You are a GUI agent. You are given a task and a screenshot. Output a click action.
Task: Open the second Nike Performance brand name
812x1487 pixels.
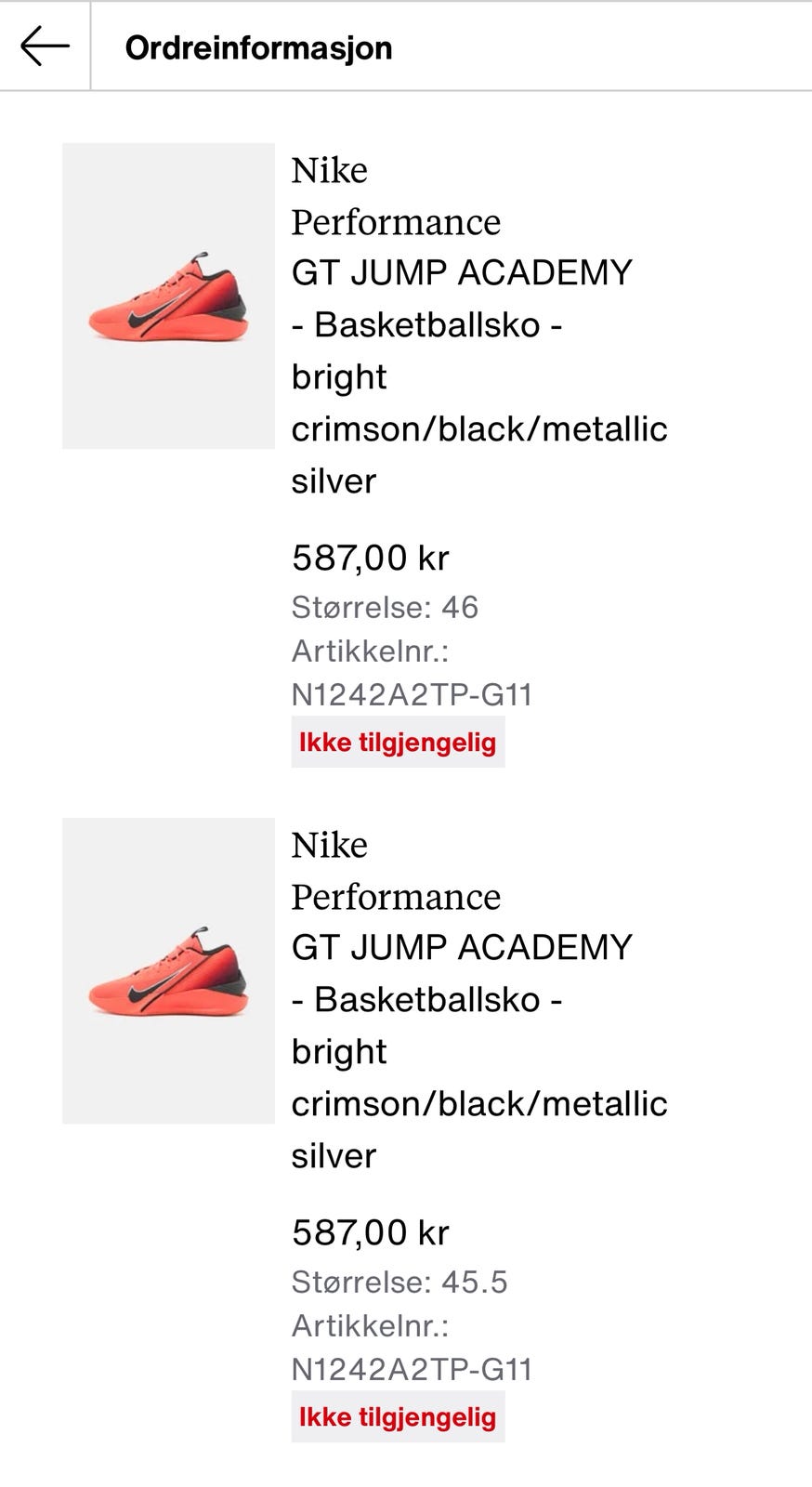(x=396, y=871)
